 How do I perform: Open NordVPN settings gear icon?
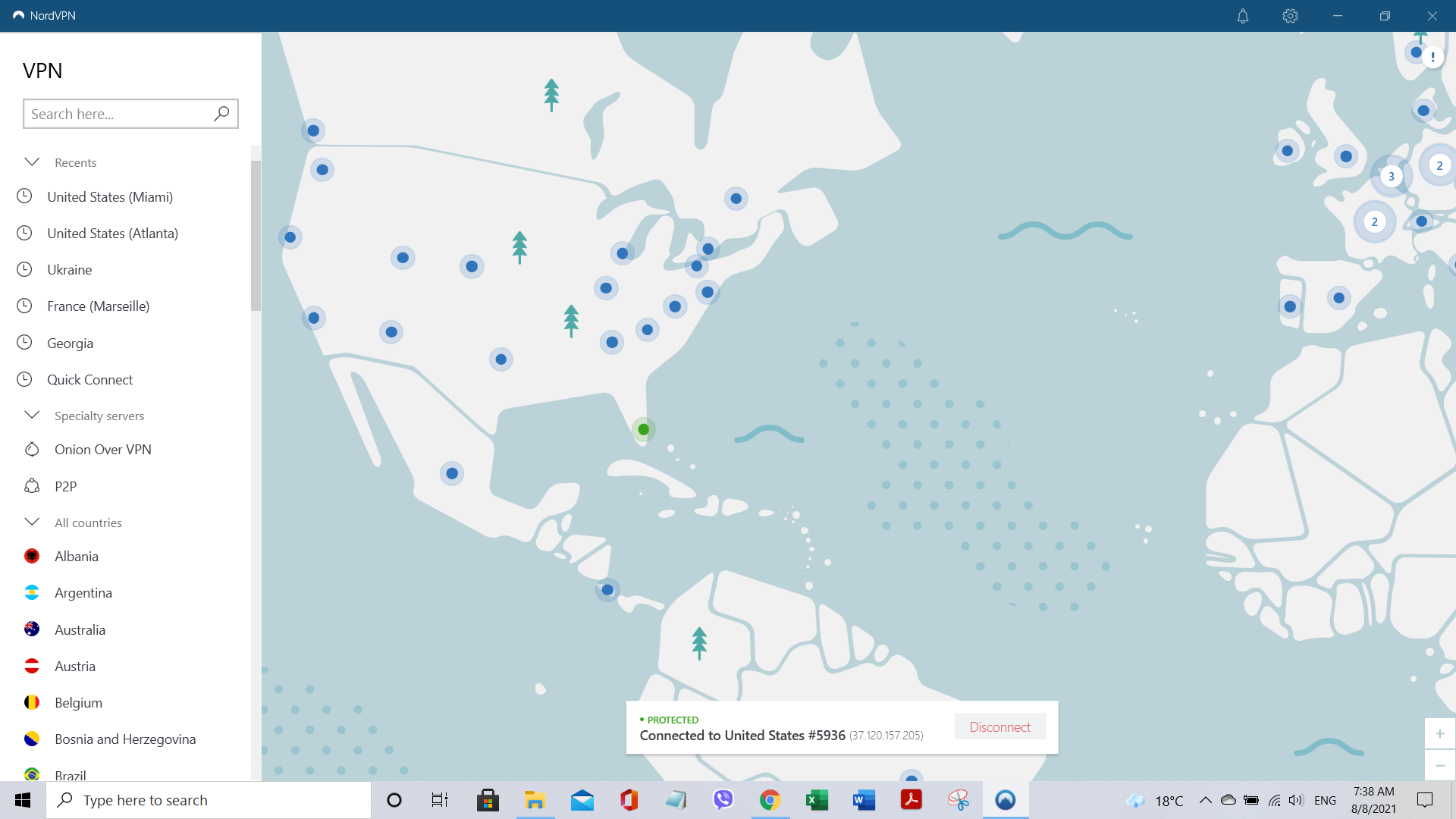click(x=1290, y=16)
